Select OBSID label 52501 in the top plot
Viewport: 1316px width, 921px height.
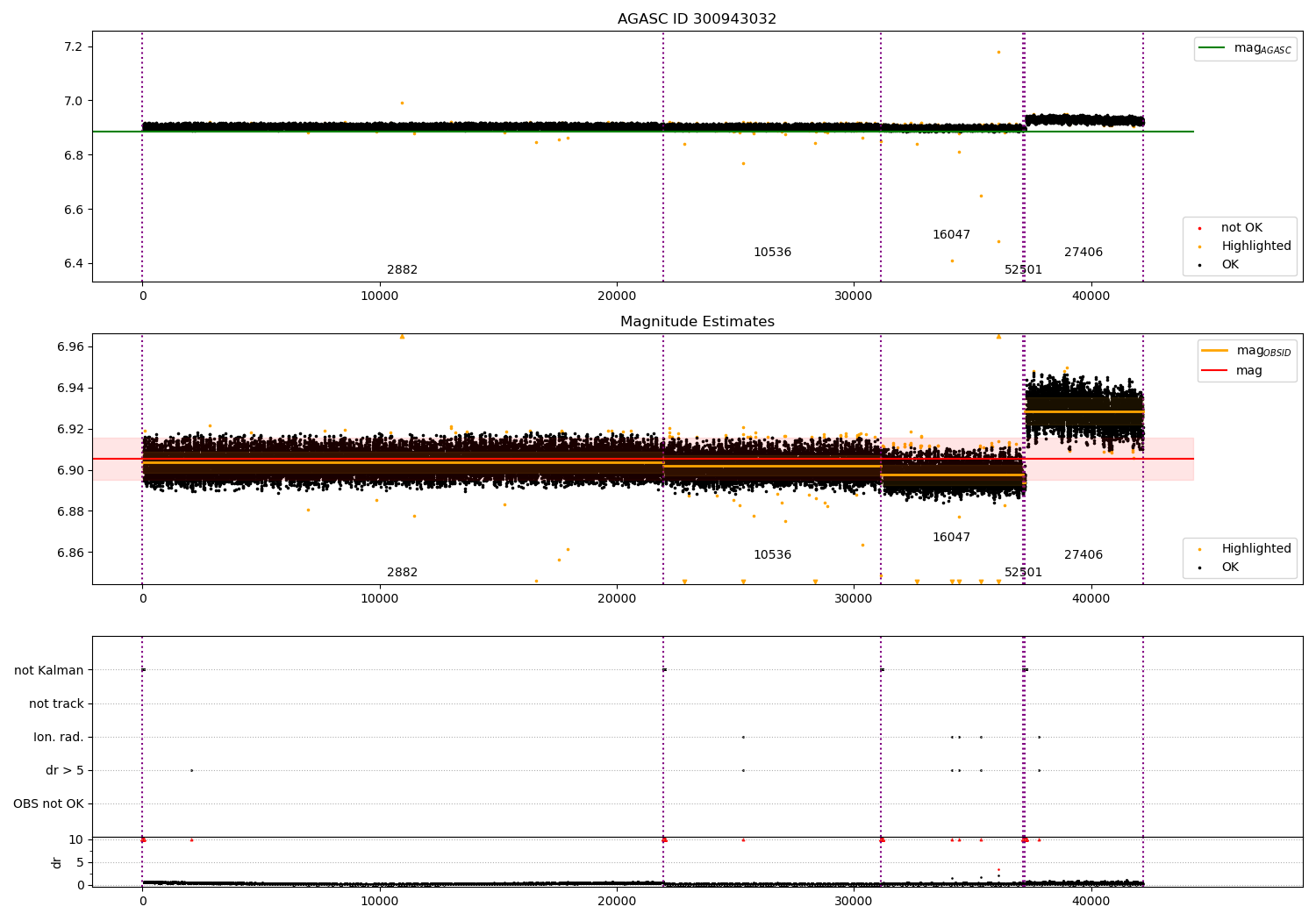tap(1023, 270)
